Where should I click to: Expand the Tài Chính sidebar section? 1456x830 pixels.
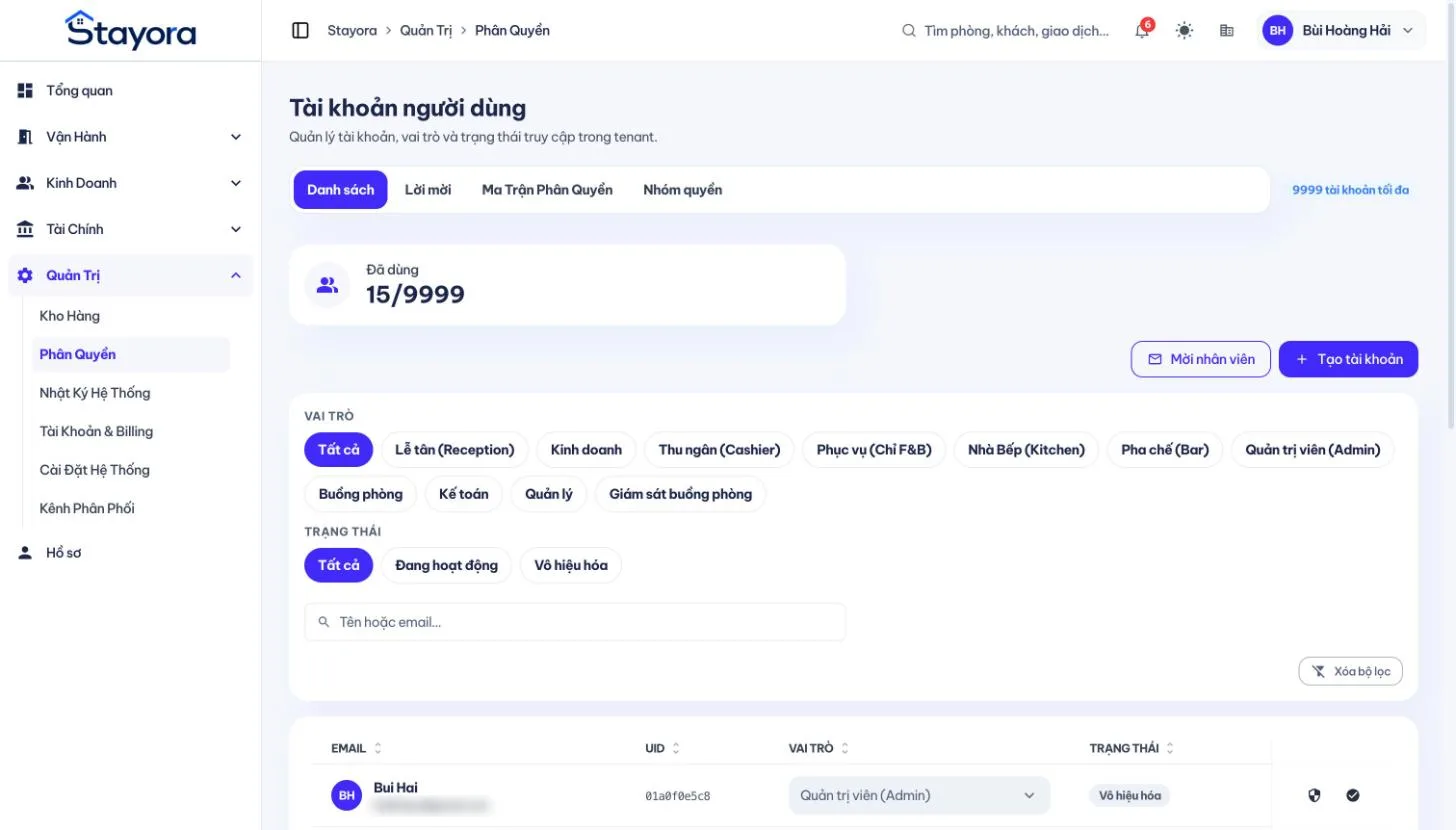[130, 229]
